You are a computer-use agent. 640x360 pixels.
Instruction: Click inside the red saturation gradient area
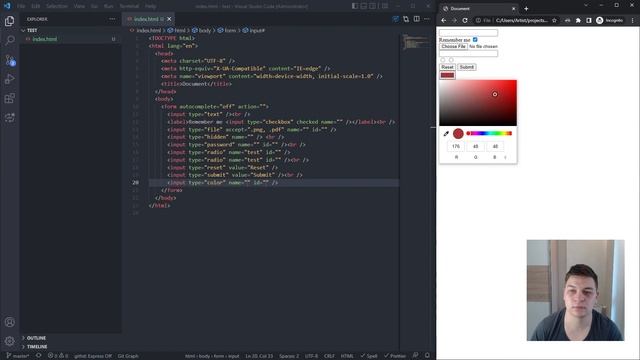pos(478,103)
